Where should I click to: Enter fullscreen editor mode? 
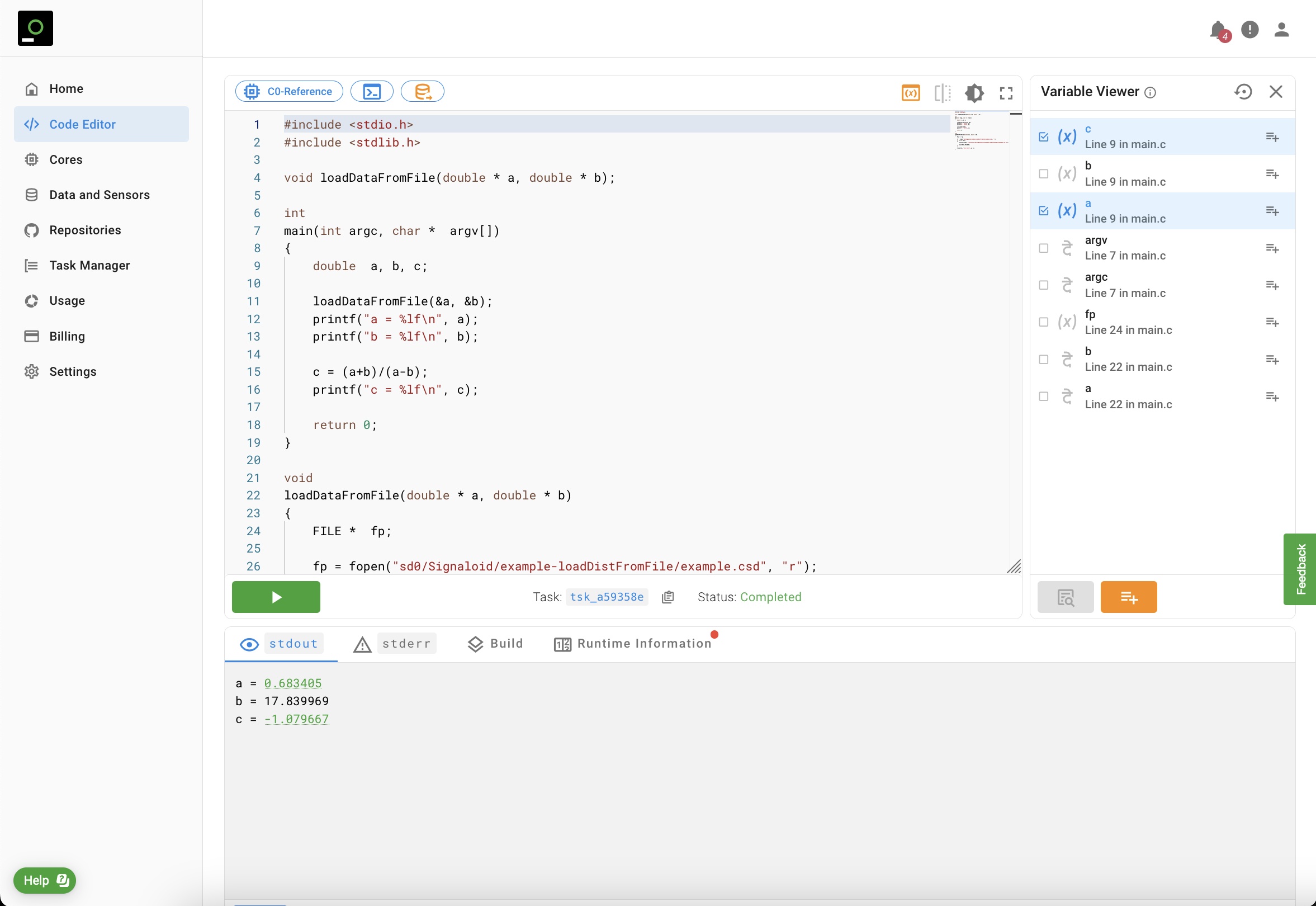click(x=1006, y=92)
